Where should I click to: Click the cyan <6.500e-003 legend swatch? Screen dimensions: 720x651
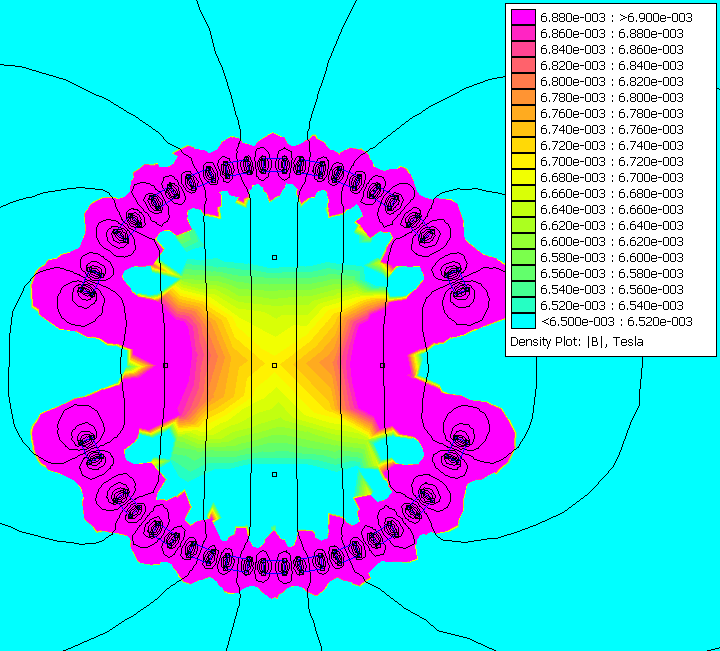click(522, 321)
